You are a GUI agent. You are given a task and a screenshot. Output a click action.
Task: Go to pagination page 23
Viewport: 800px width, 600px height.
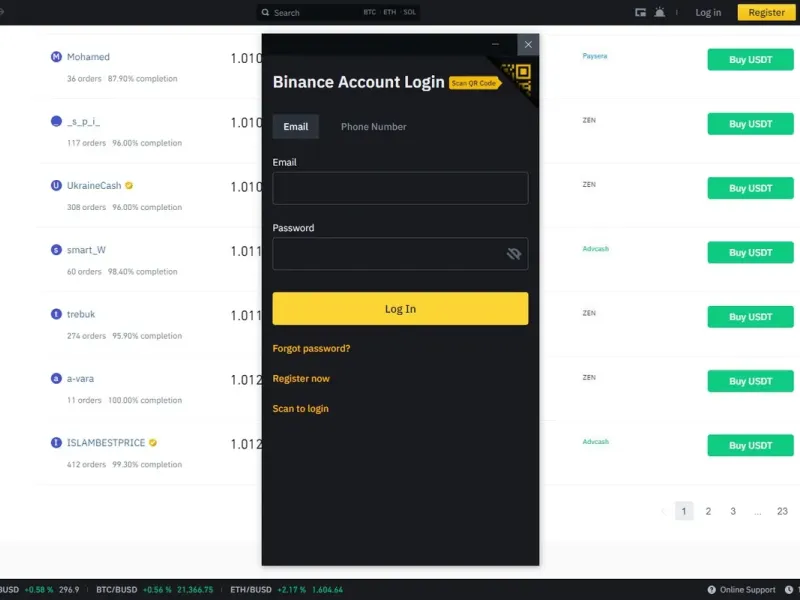point(782,511)
